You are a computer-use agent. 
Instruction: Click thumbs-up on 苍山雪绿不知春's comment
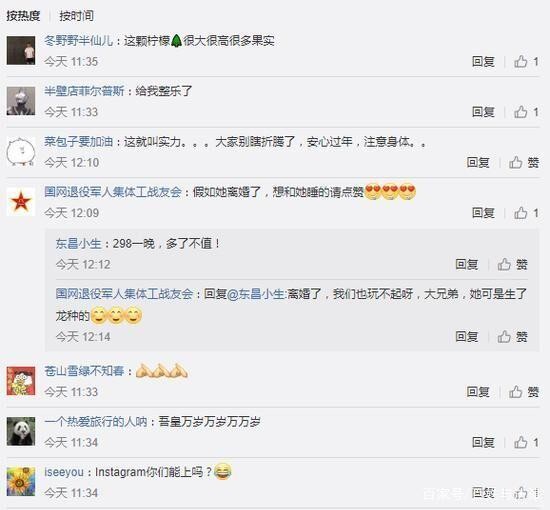(x=524, y=392)
